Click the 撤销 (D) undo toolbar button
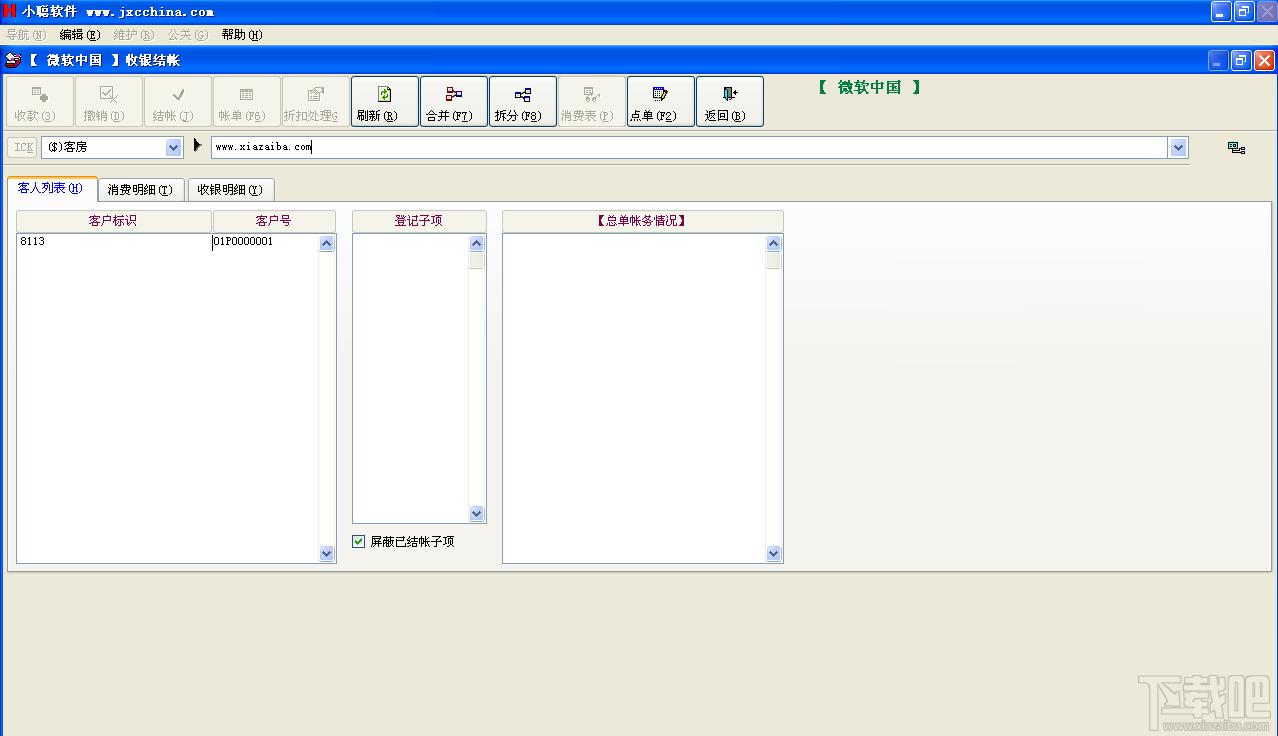Image resolution: width=1278 pixels, height=736 pixels. 109,102
